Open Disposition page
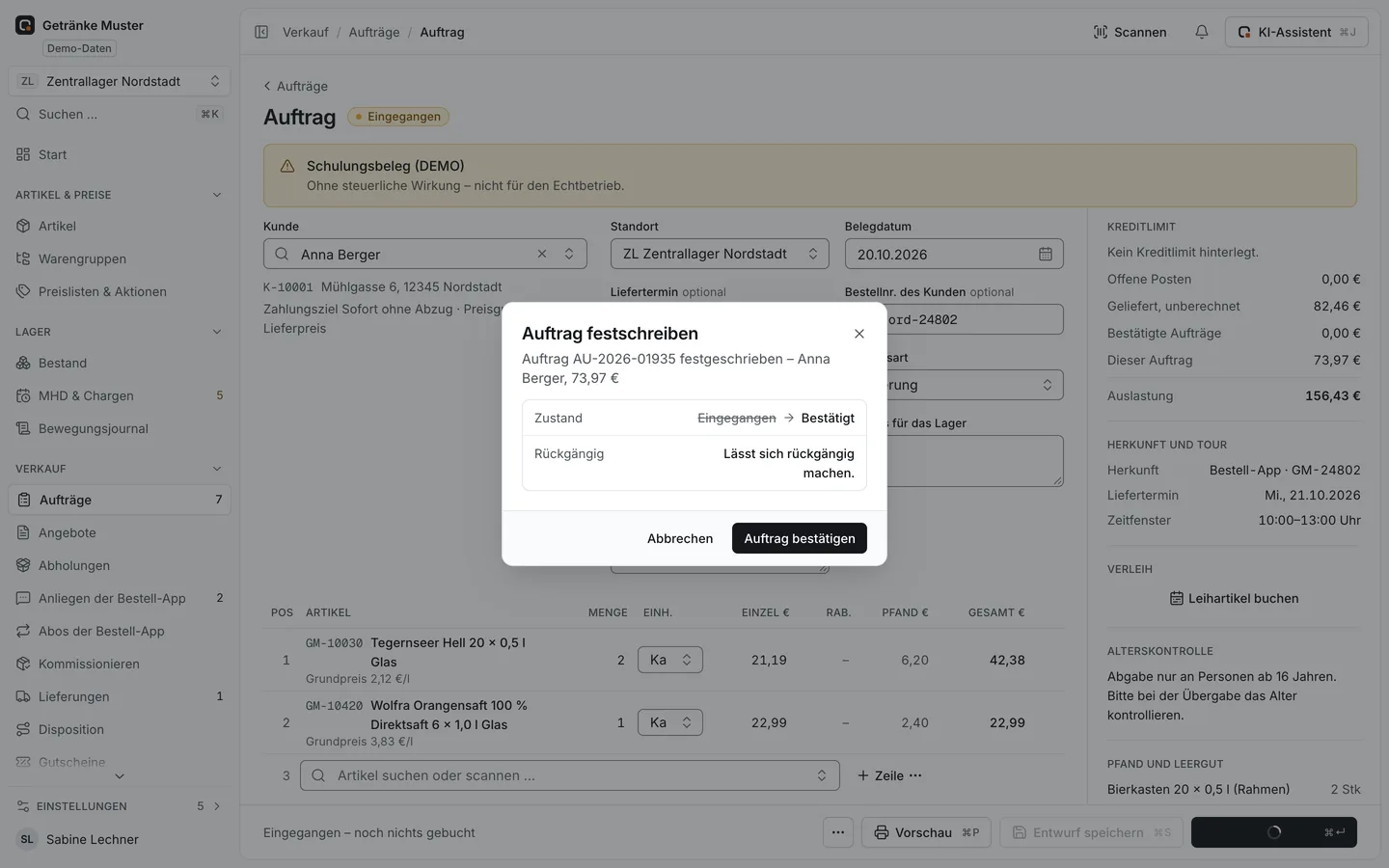The width and height of the screenshot is (1389, 868). coord(120,729)
